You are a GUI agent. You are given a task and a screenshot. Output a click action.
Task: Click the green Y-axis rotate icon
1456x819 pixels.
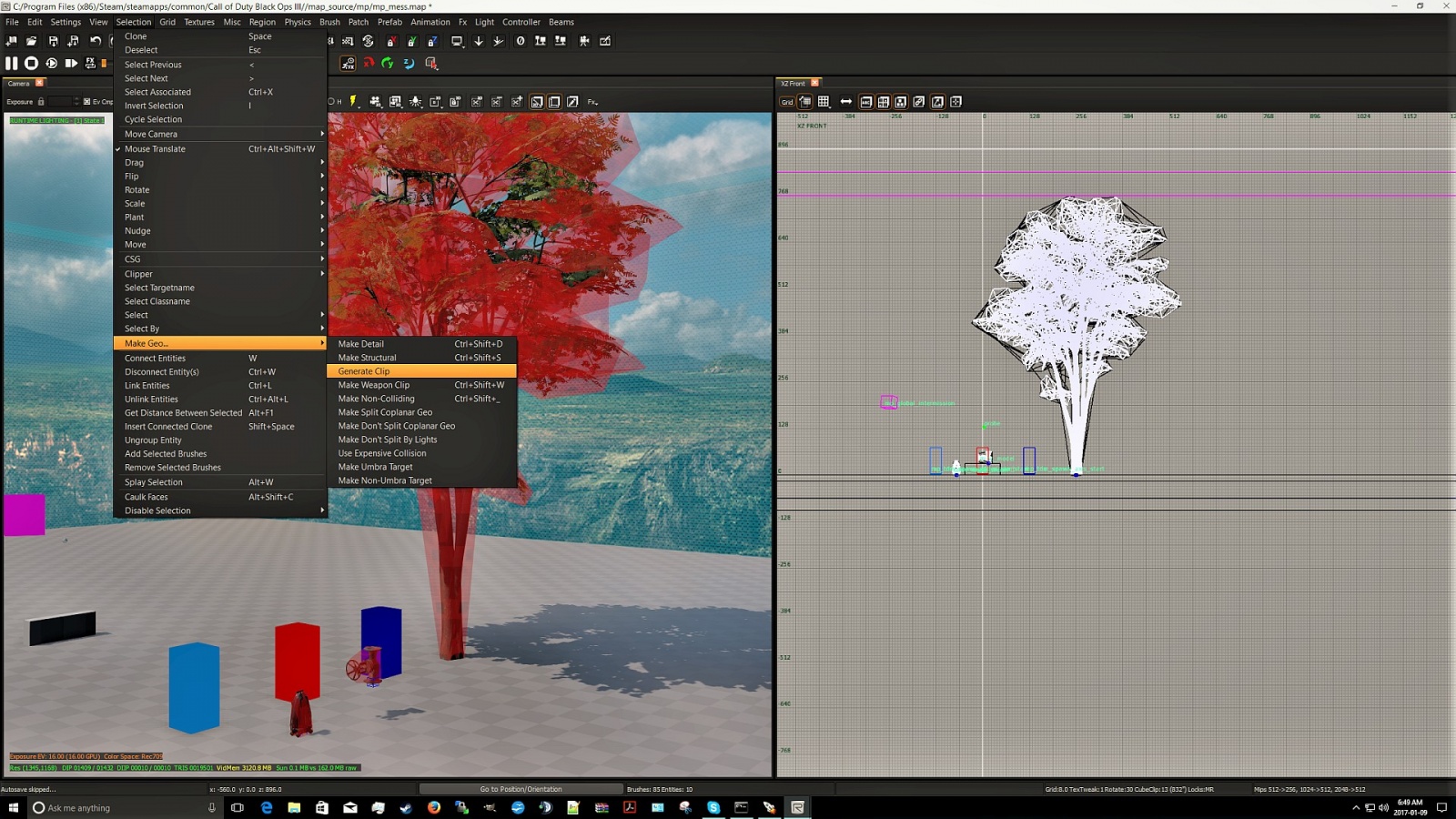(389, 63)
